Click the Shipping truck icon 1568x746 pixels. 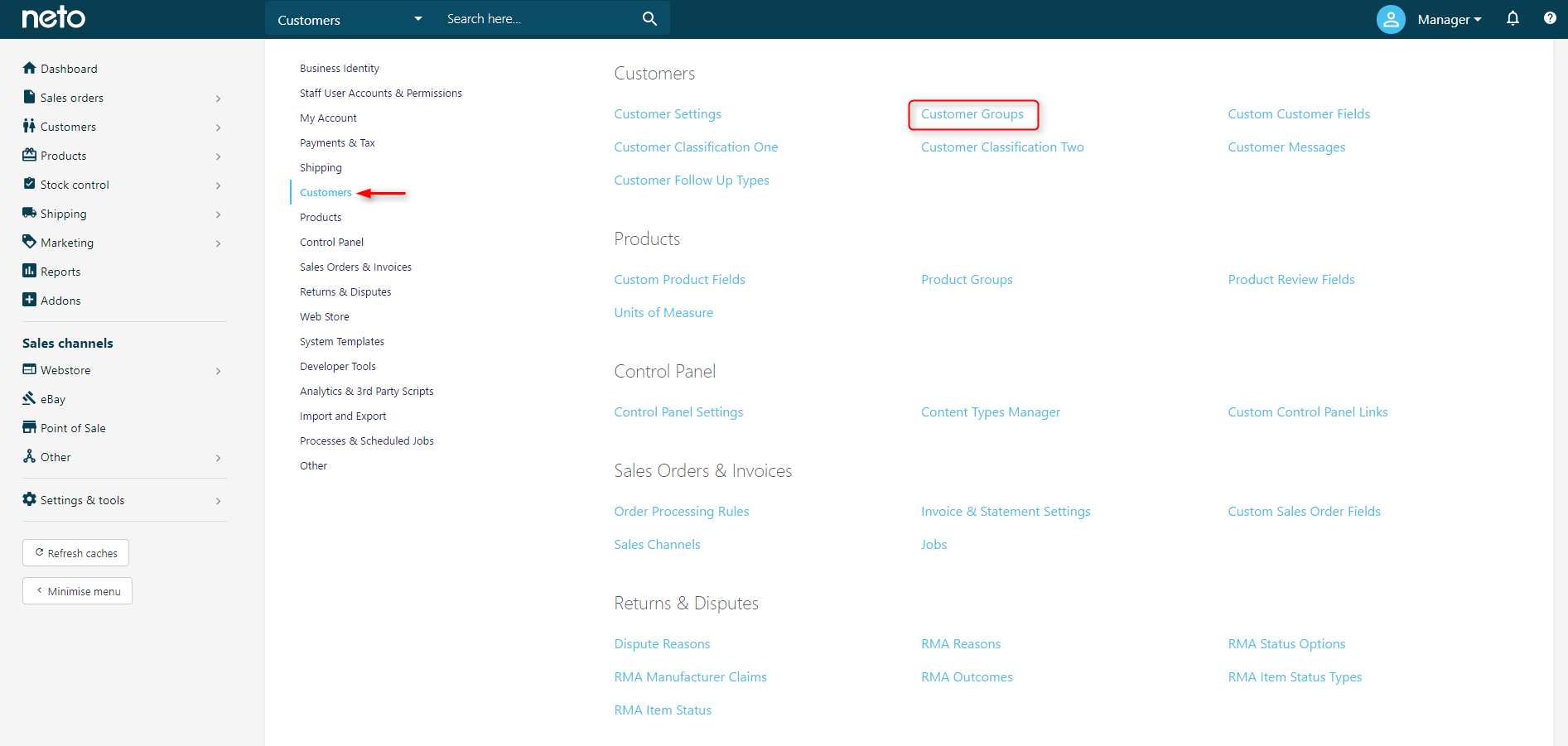point(30,213)
